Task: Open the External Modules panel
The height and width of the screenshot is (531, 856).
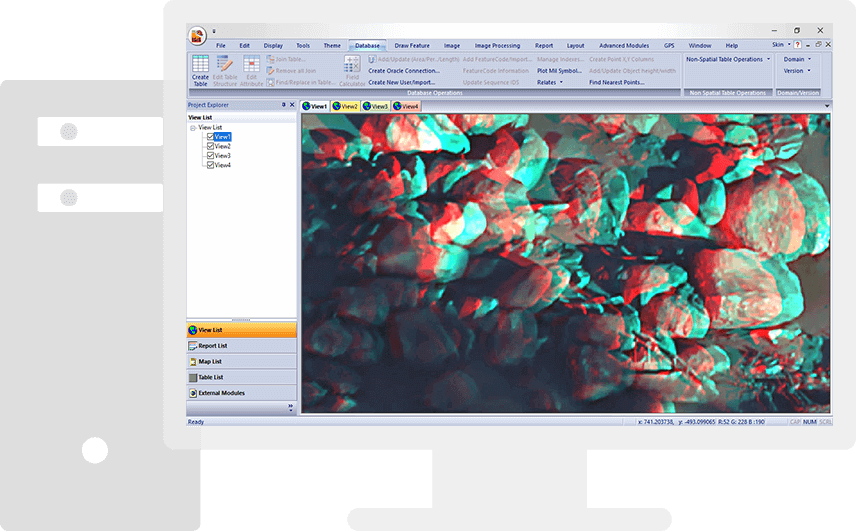Action: click(x=242, y=393)
